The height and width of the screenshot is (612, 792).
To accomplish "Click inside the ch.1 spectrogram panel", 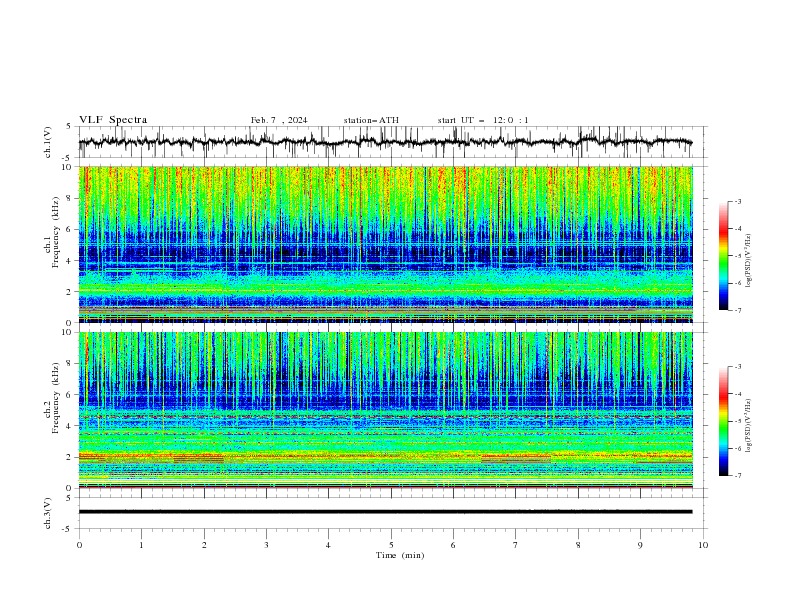I will pyautogui.click(x=385, y=244).
